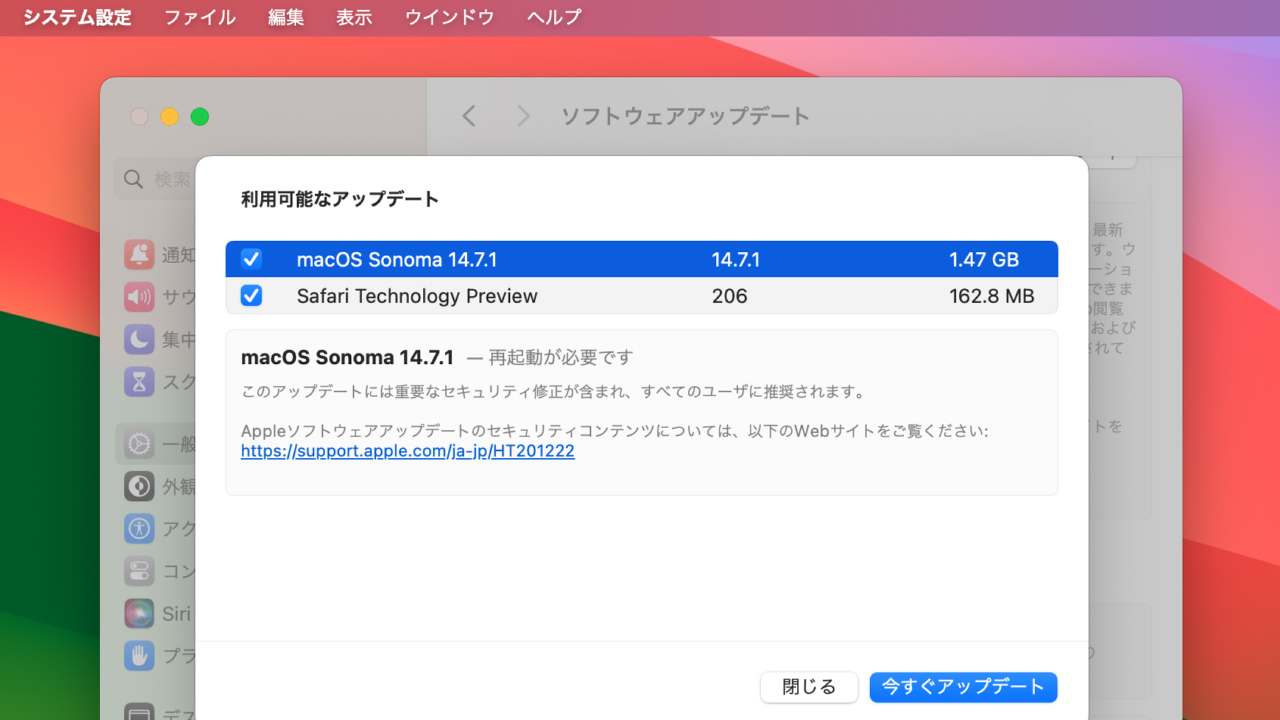Image resolution: width=1280 pixels, height=720 pixels.
Task: Click the yellow minimize window button
Action: (170, 117)
